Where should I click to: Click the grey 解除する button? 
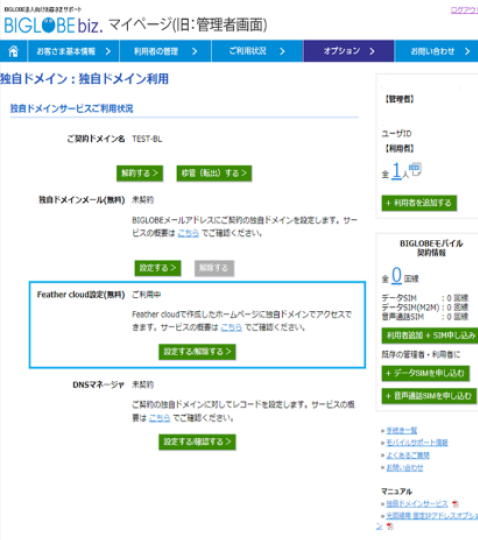click(x=214, y=268)
